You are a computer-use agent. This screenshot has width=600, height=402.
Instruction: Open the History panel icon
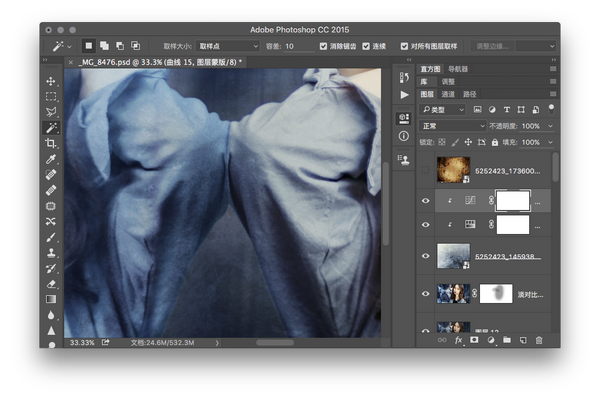coord(404,78)
